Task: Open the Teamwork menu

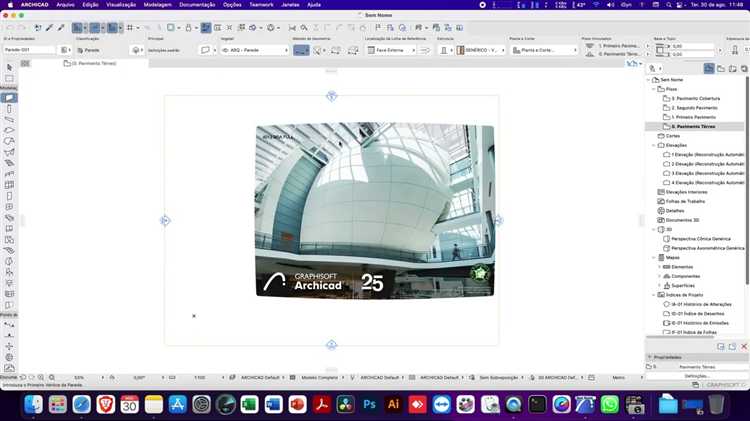Action: (x=261, y=5)
